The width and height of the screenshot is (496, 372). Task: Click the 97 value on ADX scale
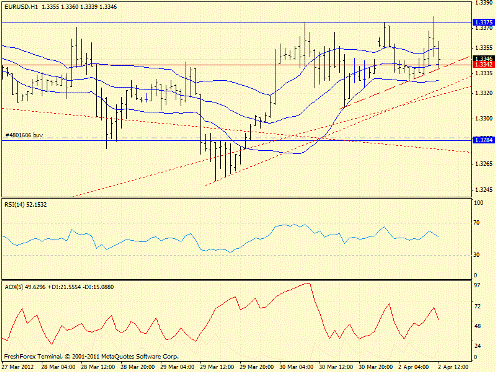click(x=477, y=285)
